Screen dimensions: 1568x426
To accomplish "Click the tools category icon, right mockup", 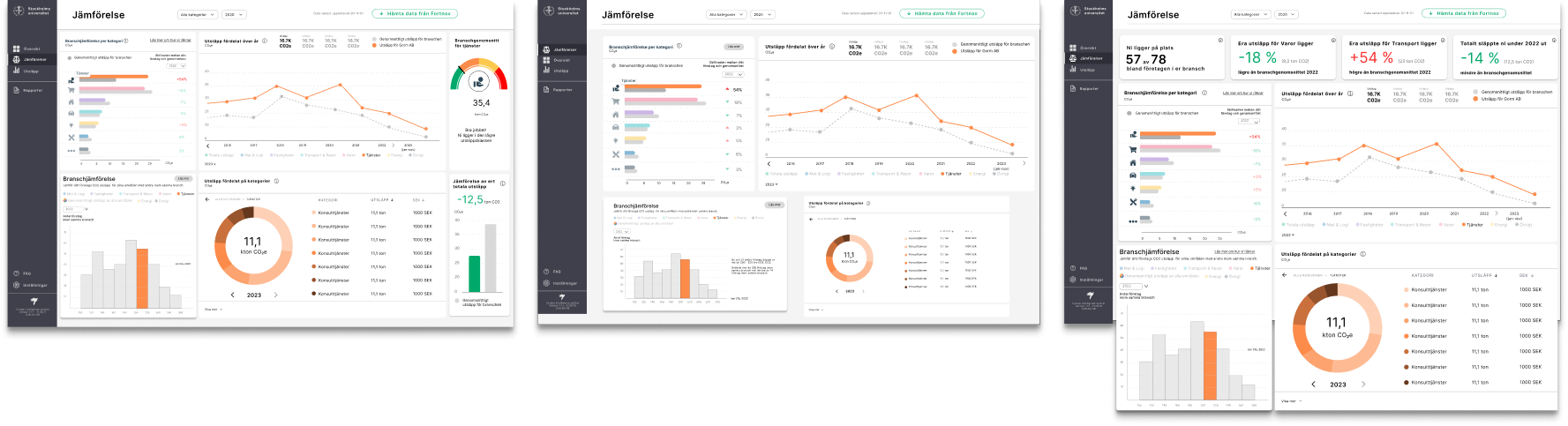I will 1133,202.
